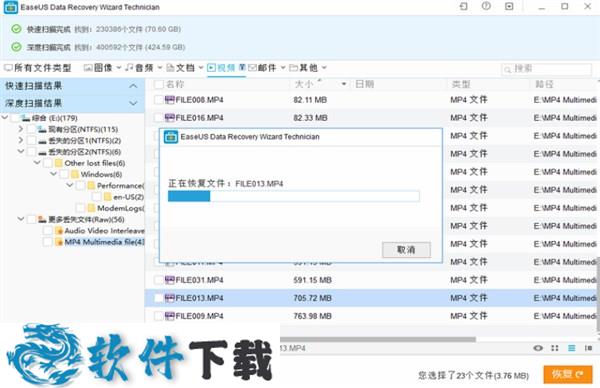
Task: Check the box for Audio Video Interleave
Action: tap(48, 231)
